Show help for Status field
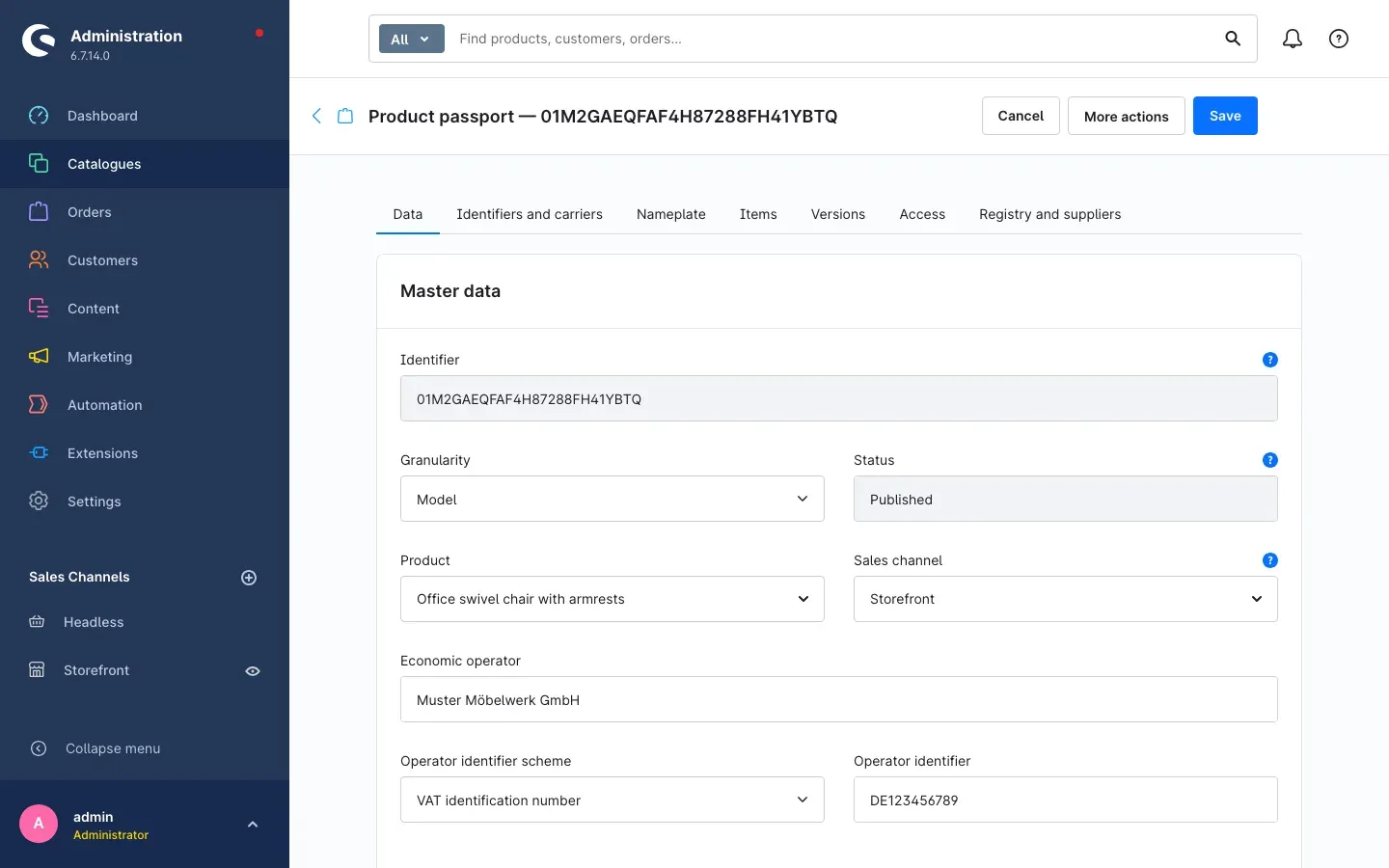This screenshot has height=868, width=1389. (1270, 460)
